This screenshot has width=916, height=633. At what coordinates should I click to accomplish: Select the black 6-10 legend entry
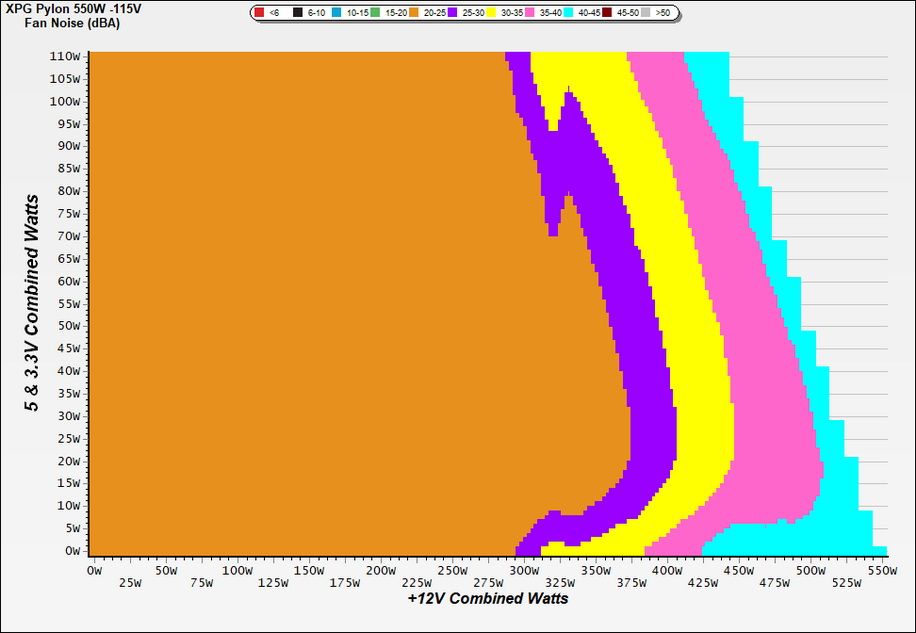tap(297, 12)
